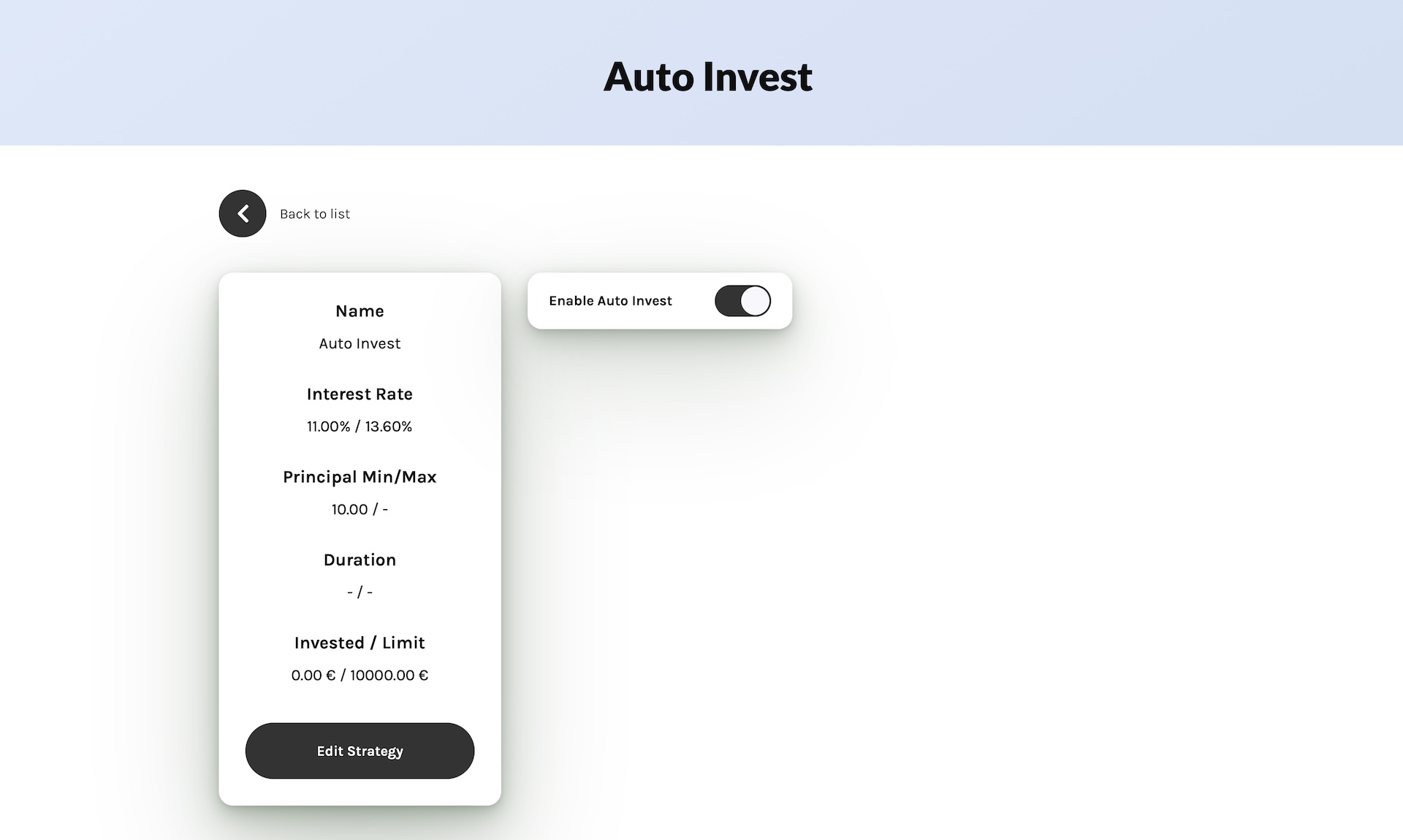Toggle the Enable Auto Invest switch
This screenshot has width=1403, height=840.
[742, 301]
